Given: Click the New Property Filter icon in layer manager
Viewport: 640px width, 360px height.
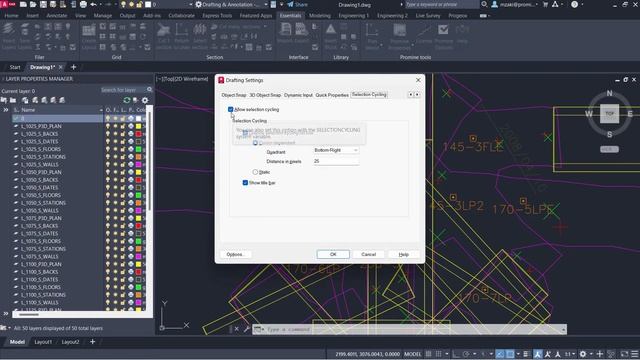Looking at the screenshot, I should [4, 100].
